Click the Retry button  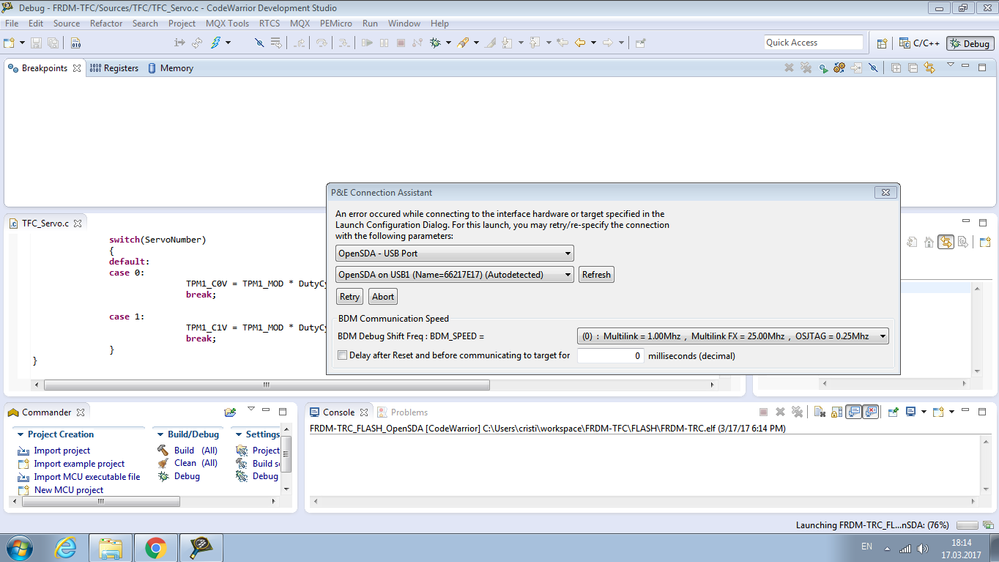tap(349, 296)
